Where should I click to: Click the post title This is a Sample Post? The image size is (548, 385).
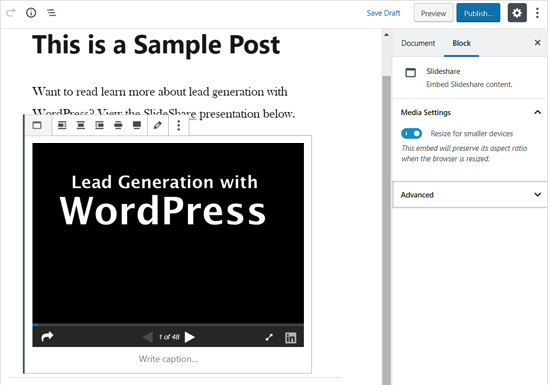(x=156, y=45)
